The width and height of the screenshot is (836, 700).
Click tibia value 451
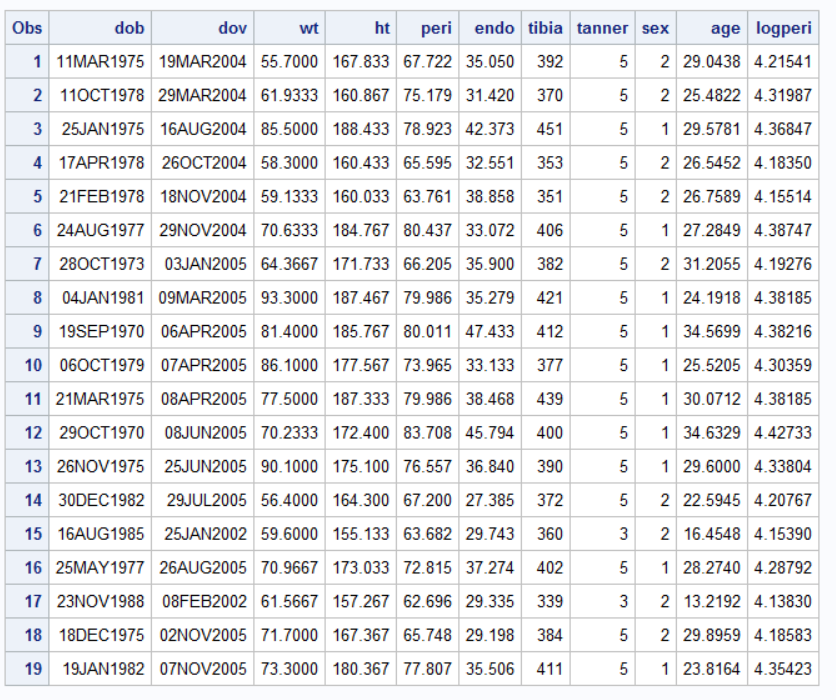click(549, 129)
